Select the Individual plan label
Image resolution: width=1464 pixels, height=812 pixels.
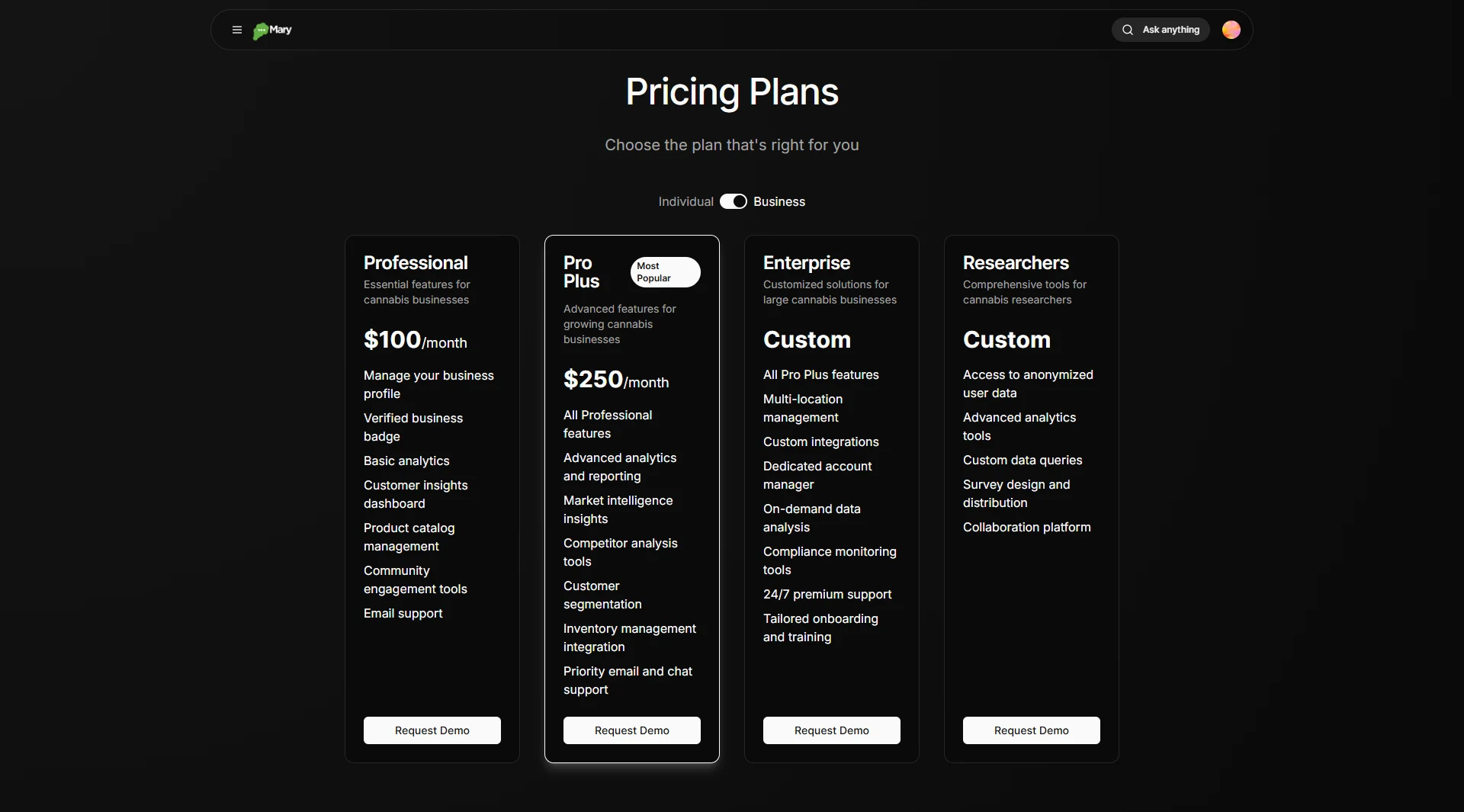(x=685, y=201)
